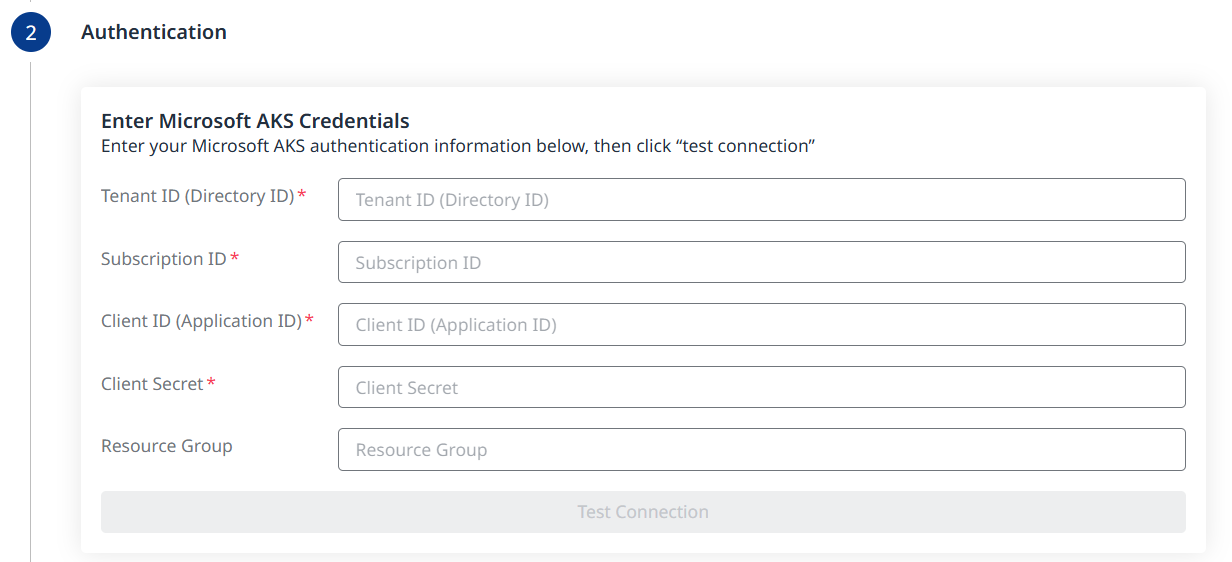Click the required asterisk next to Subscription ID
This screenshot has width=1232, height=562.
(235, 258)
